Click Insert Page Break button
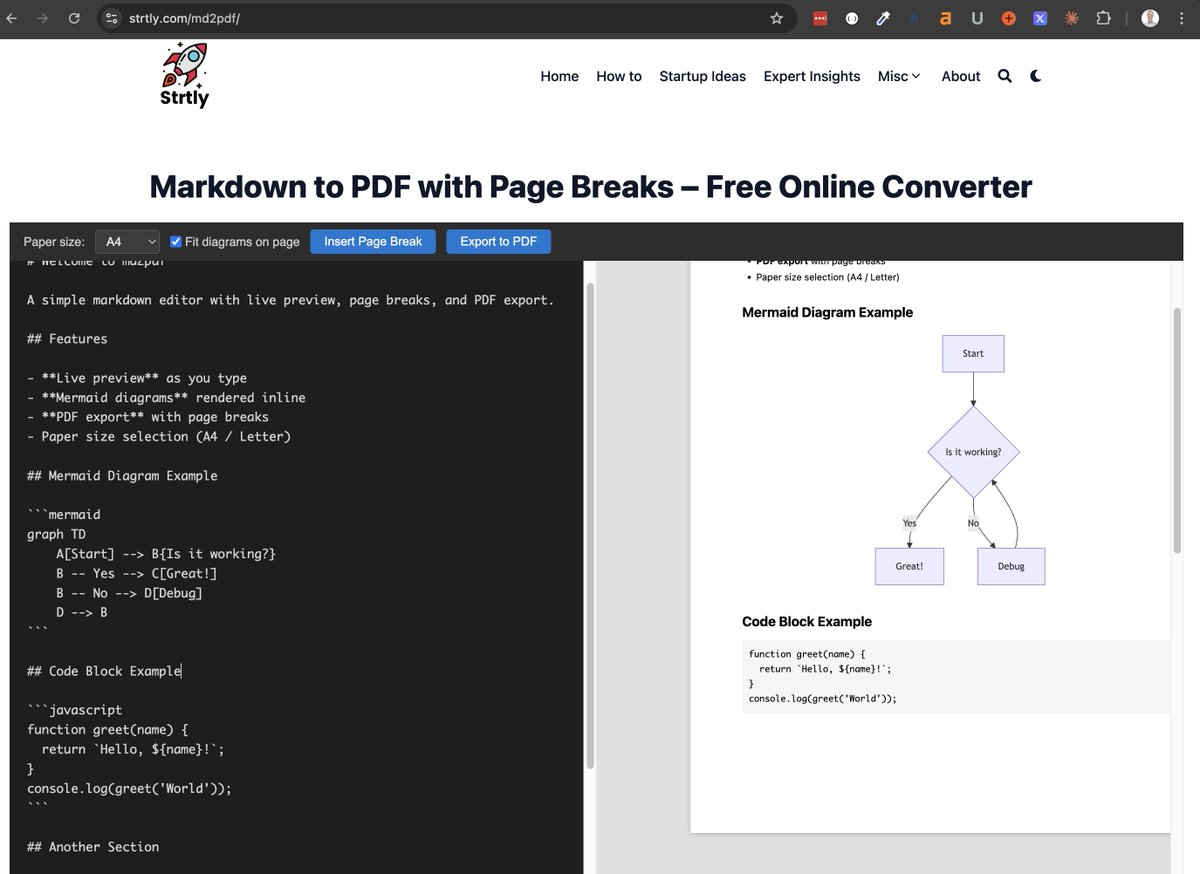1200x874 pixels. coord(373,241)
